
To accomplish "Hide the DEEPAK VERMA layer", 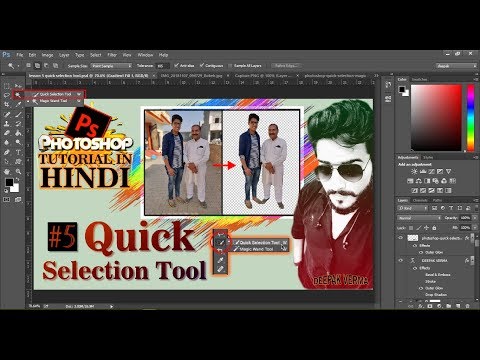I will (401, 260).
